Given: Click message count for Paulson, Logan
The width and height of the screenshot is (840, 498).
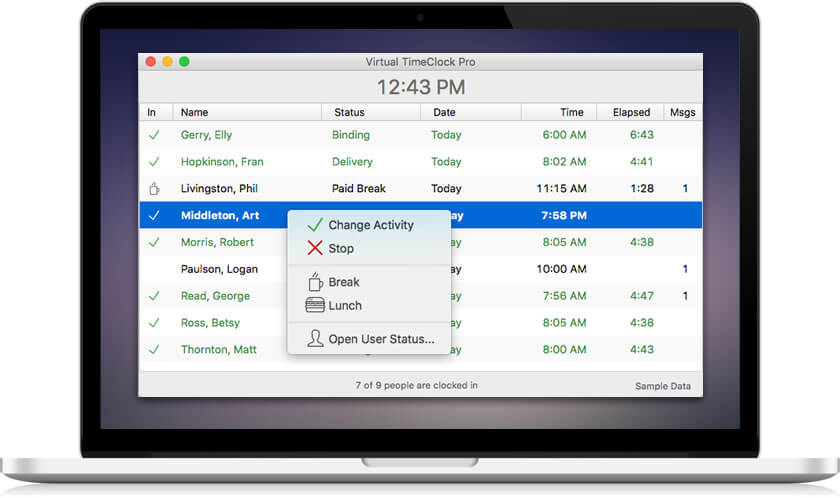Looking at the screenshot, I should click(x=685, y=269).
